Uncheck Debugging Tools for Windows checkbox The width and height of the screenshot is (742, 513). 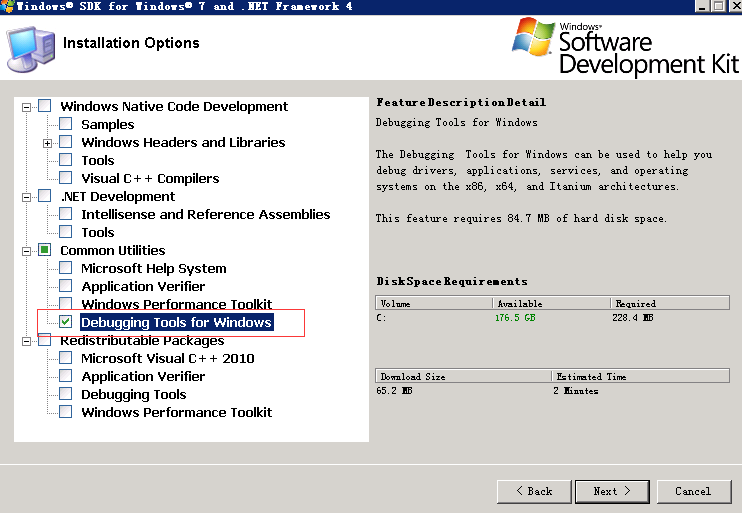tap(65, 322)
